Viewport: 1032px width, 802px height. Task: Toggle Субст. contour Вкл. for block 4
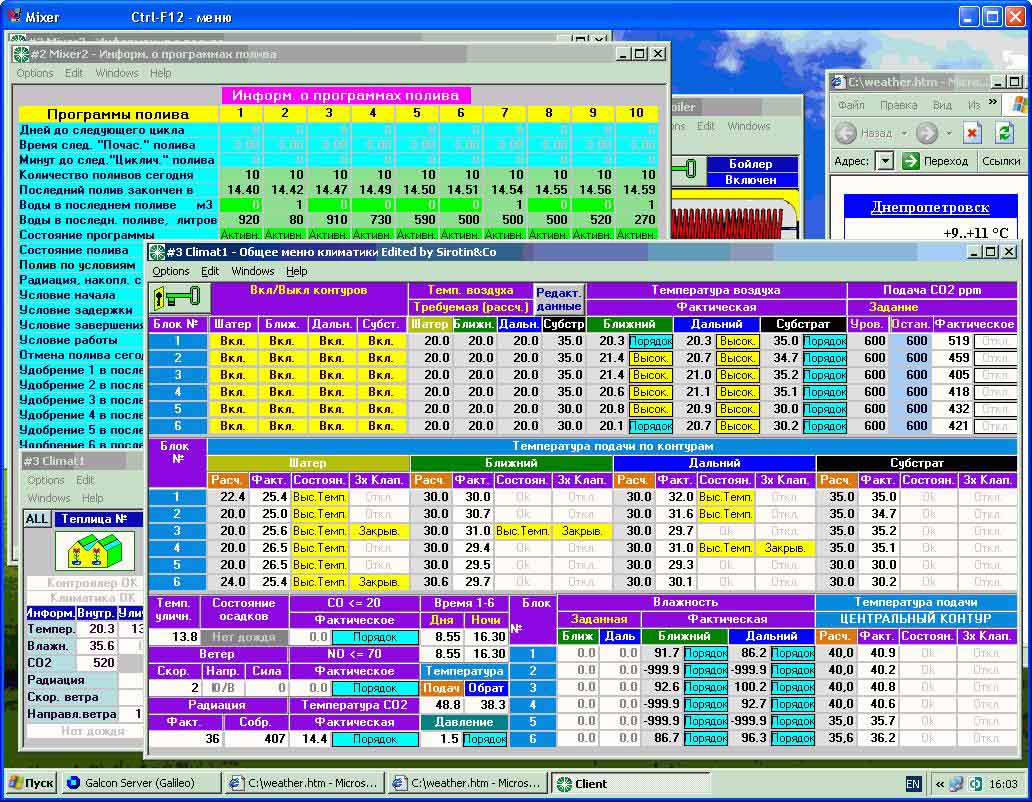click(x=380, y=392)
